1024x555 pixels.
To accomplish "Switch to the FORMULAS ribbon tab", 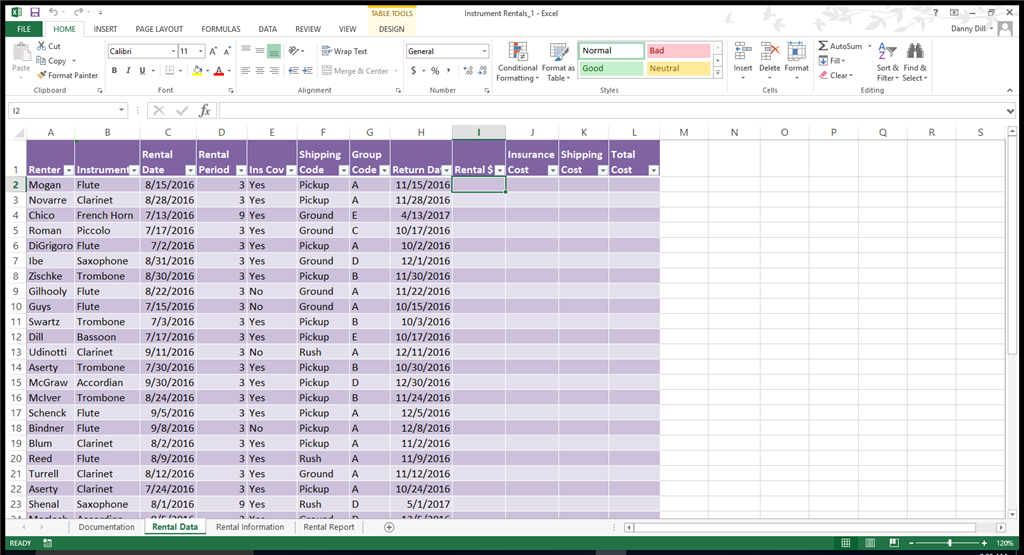I will [x=221, y=29].
